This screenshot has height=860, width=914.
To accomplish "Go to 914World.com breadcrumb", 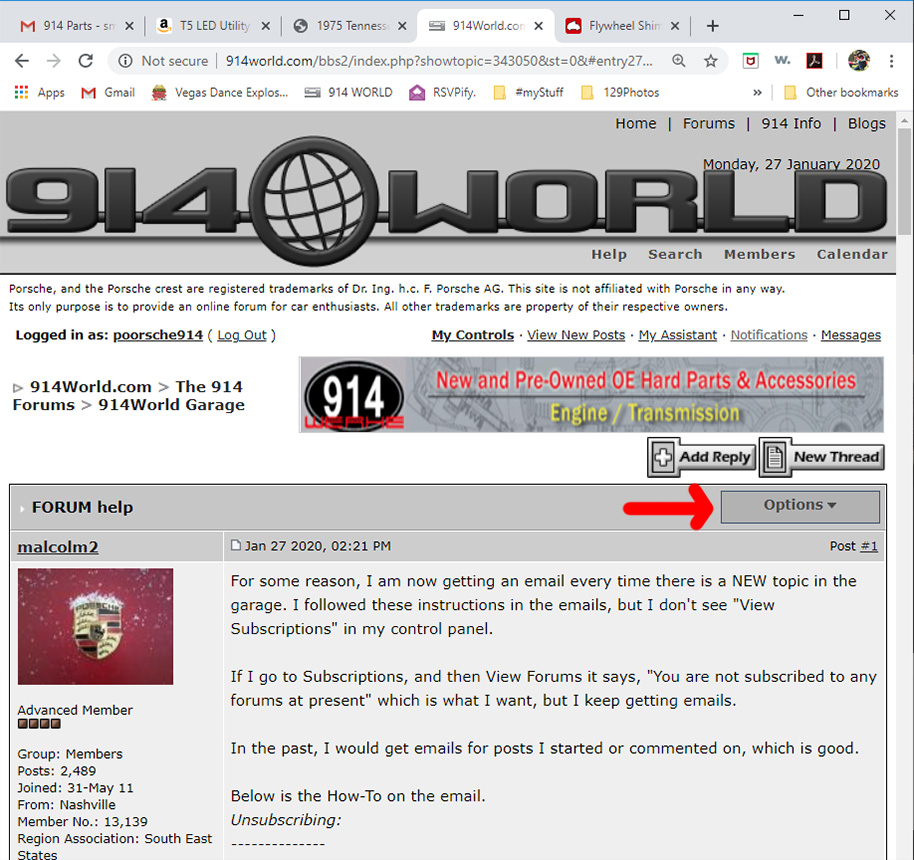I will coord(90,387).
